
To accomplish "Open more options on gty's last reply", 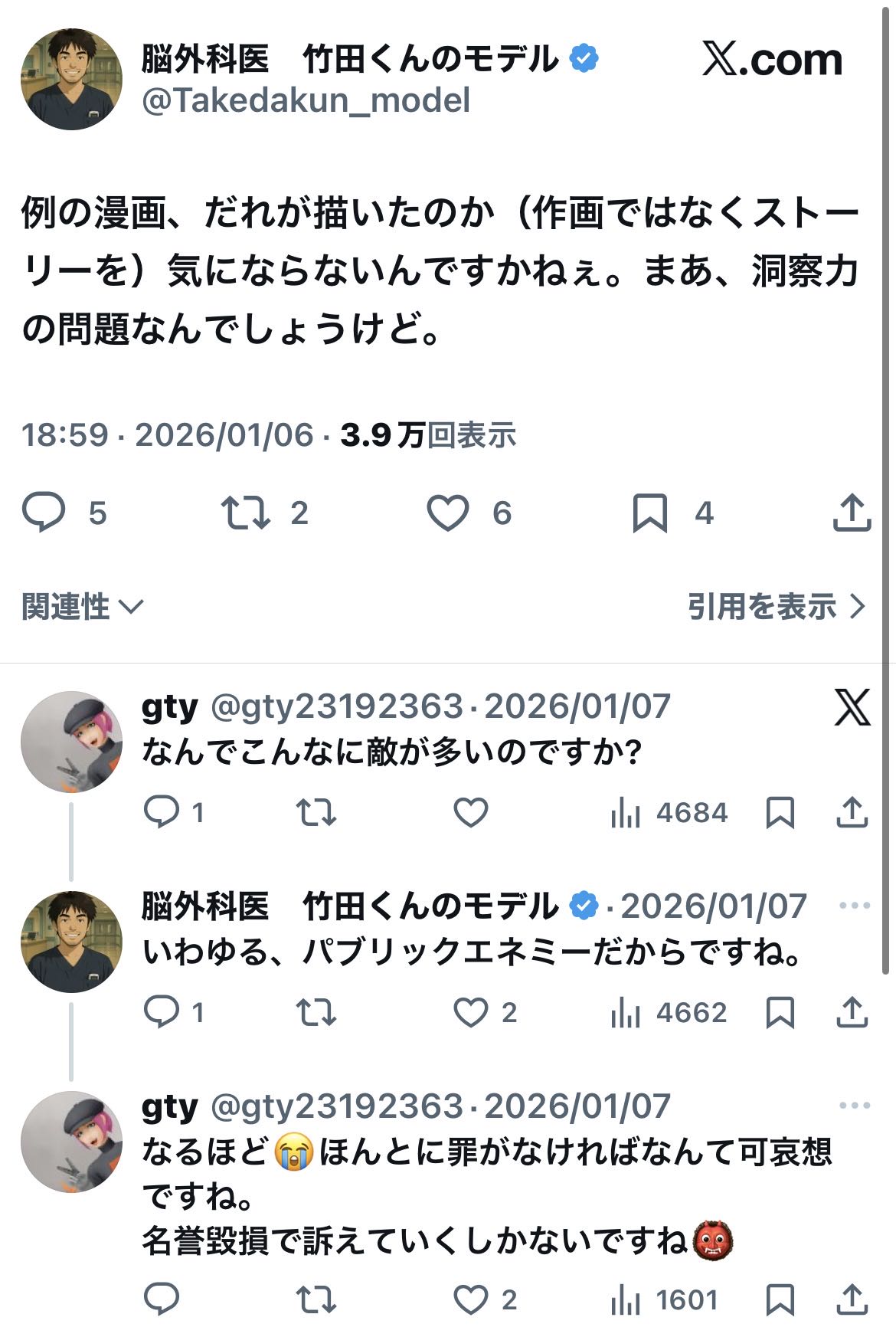I will pos(855,1106).
